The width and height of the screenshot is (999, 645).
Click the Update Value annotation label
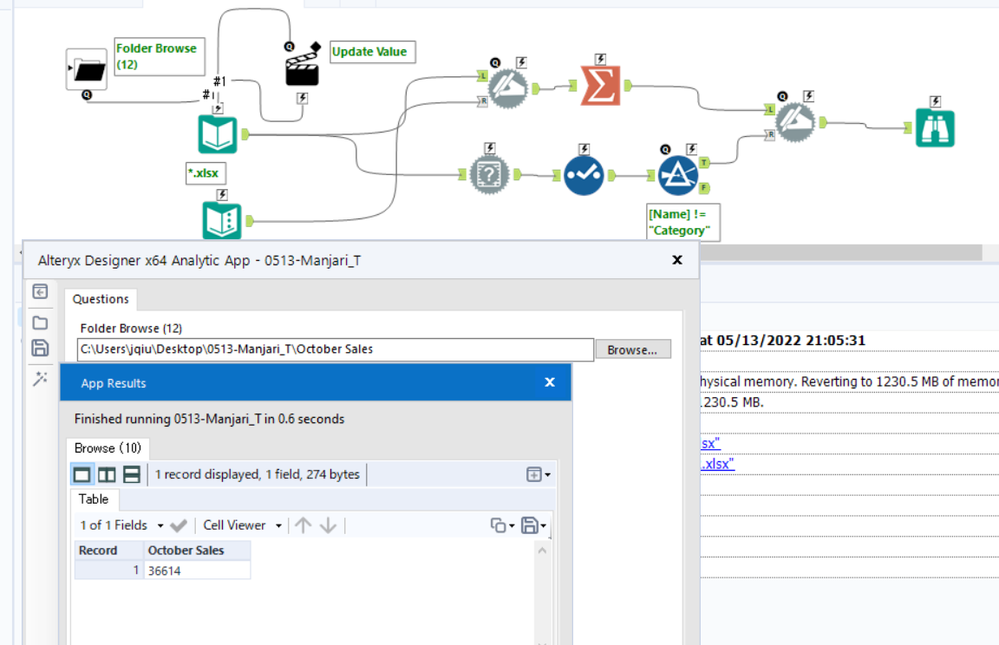pyautogui.click(x=373, y=52)
